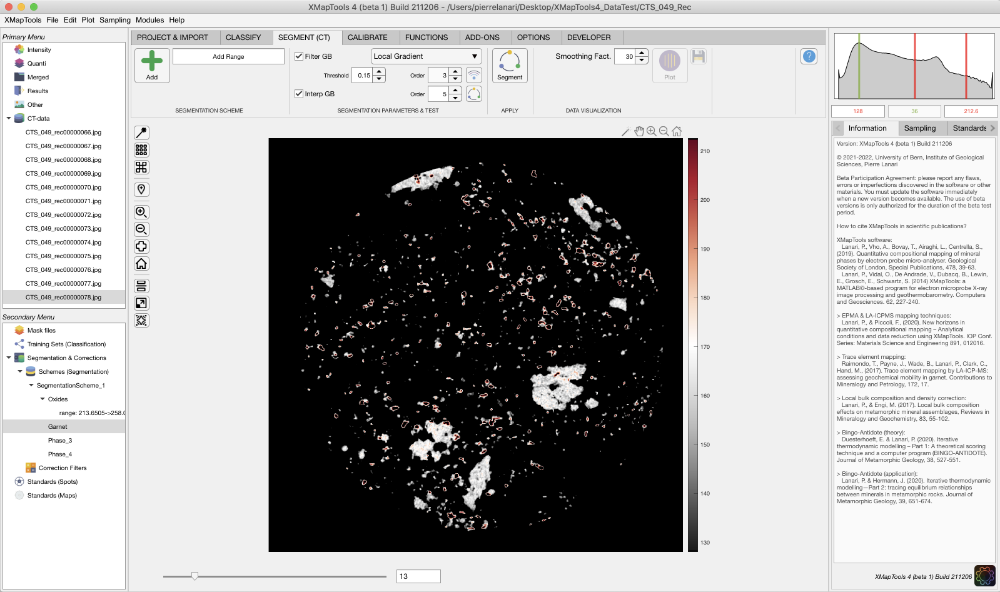
Task: Click the green Add button in Segmentation Scheme
Action: [152, 62]
